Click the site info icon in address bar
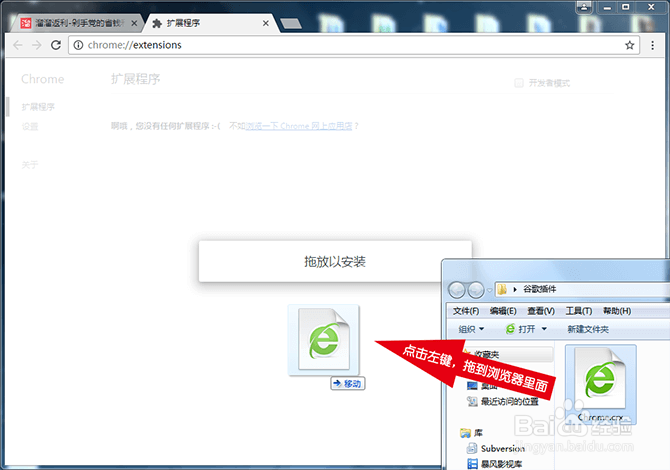Image resolution: width=670 pixels, height=470 pixels. (x=78, y=45)
